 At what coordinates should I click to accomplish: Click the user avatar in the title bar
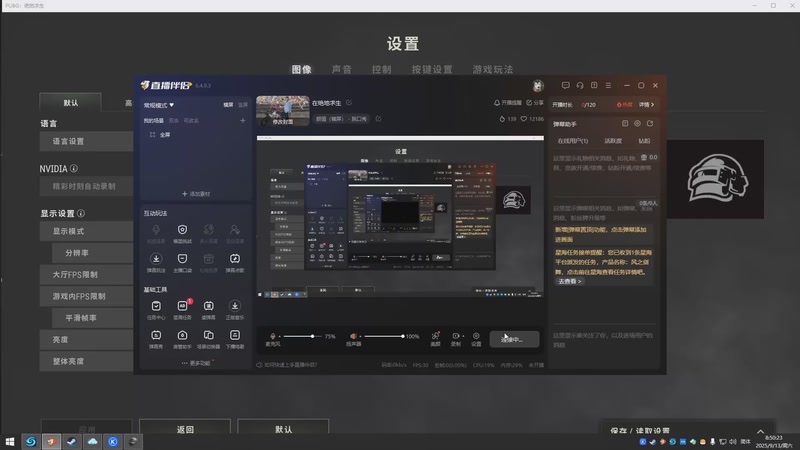538,85
